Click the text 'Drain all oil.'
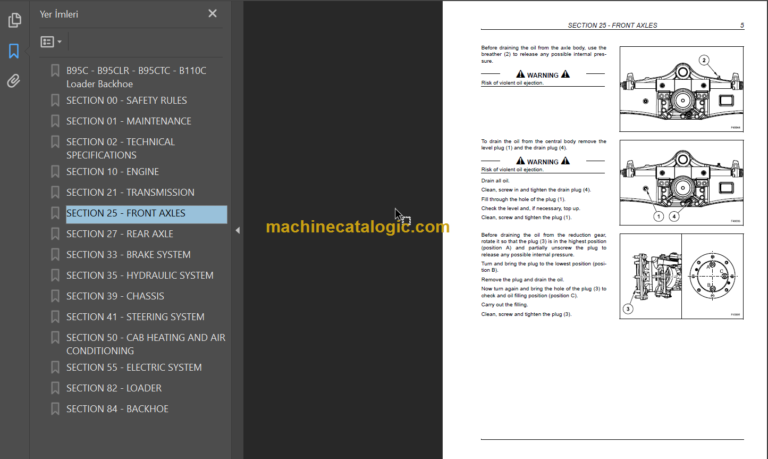Screen dimensions: 768x459 pyautogui.click(x=495, y=181)
